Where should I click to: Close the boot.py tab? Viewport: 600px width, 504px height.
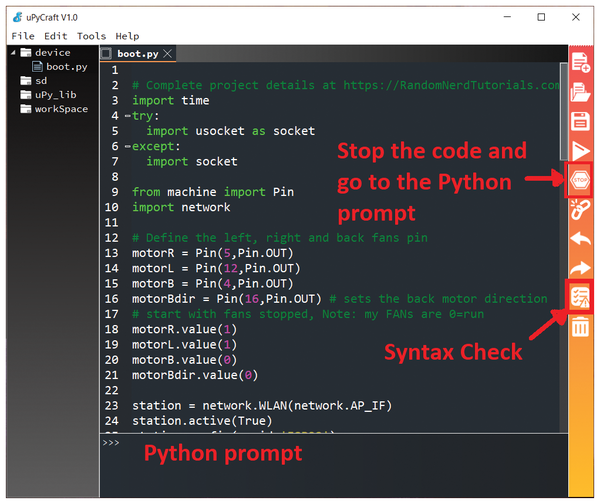click(168, 53)
